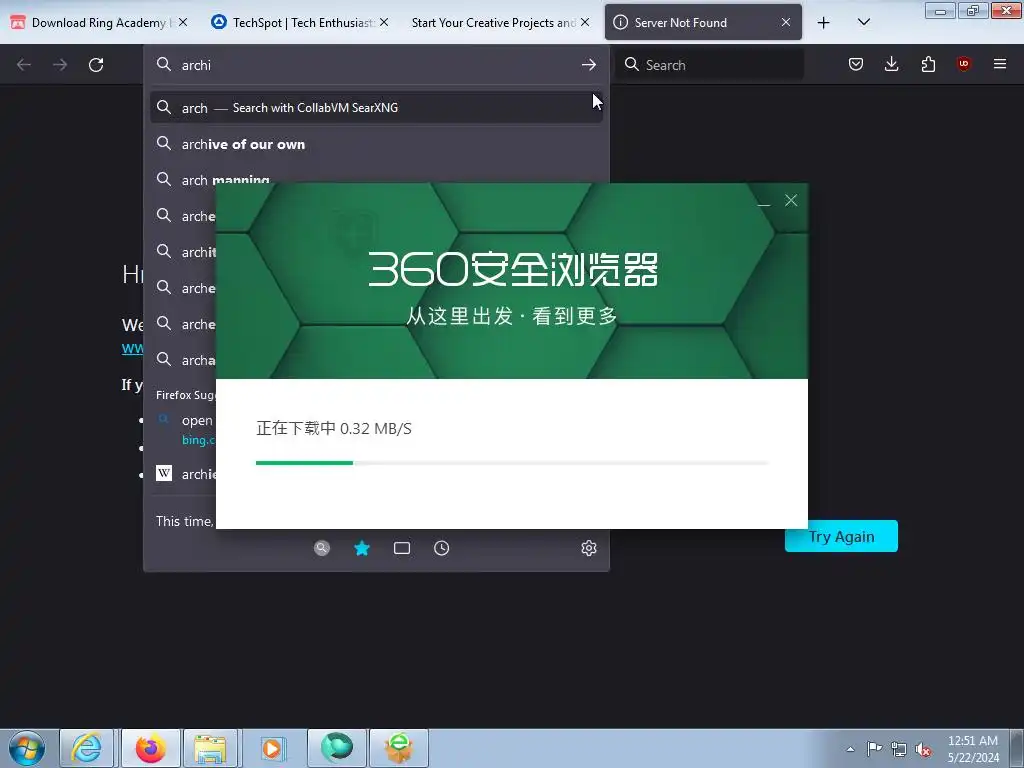Screen dimensions: 1024x768
Task: Open the green globe taskbar app
Action: (x=337, y=748)
